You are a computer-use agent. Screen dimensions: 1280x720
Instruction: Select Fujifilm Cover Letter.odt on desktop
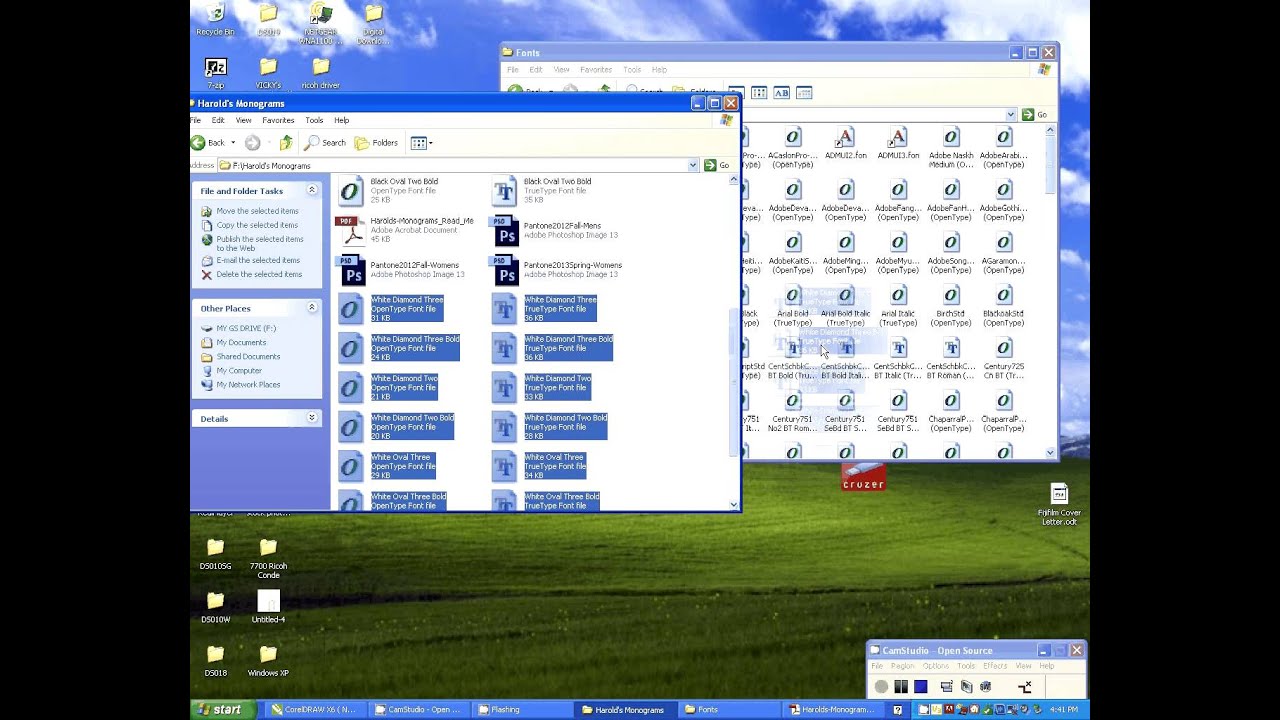1059,505
